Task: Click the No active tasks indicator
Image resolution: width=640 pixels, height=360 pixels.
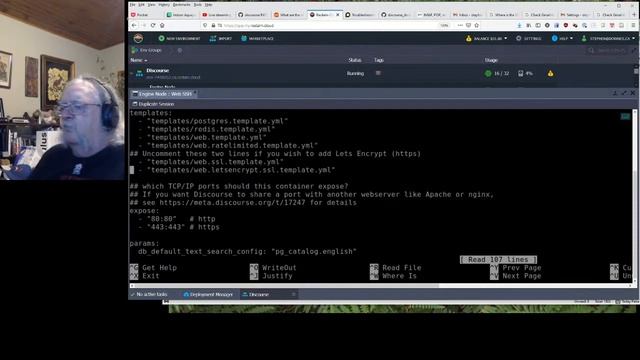Action: [x=149, y=294]
